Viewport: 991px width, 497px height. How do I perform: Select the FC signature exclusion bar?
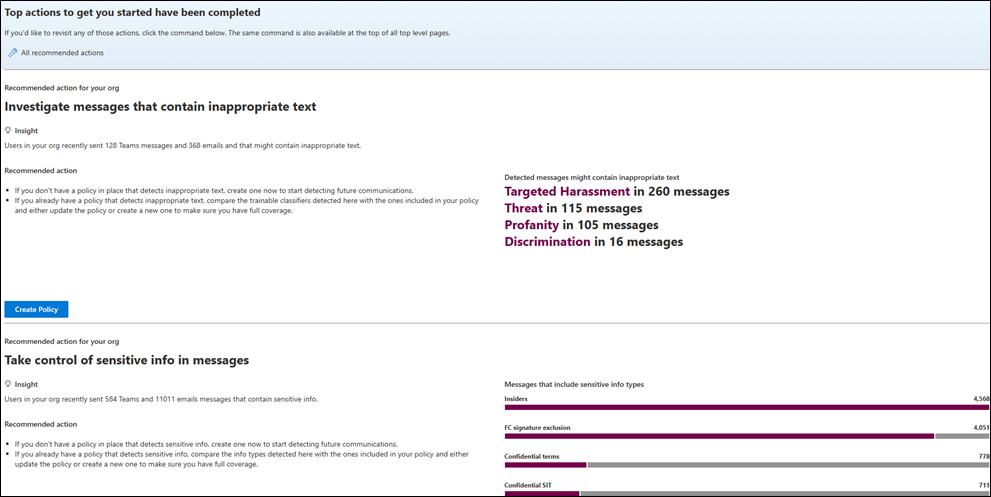pos(718,436)
